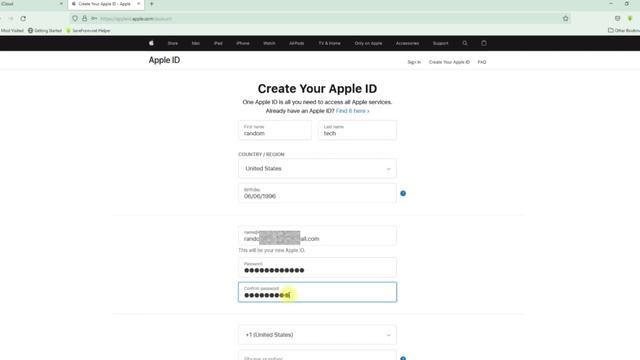Click the green extension icon in toolbar

tap(630, 18)
